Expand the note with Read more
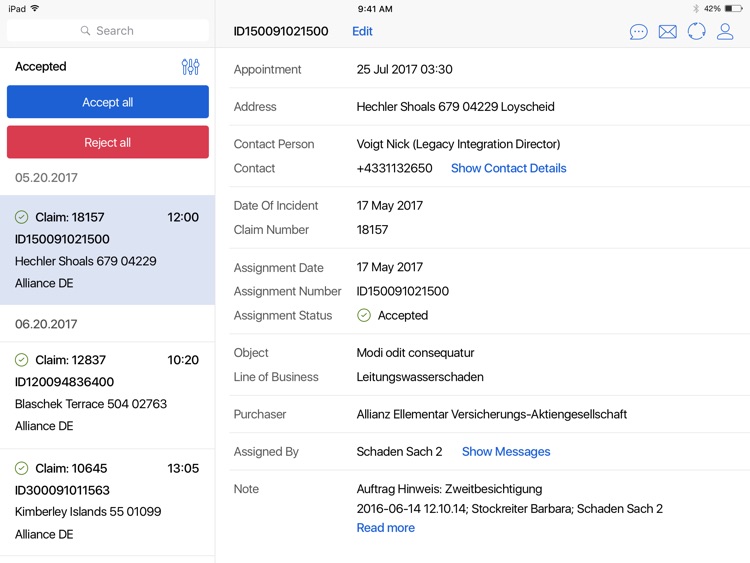Viewport: 750px width, 563px height. pos(385,528)
